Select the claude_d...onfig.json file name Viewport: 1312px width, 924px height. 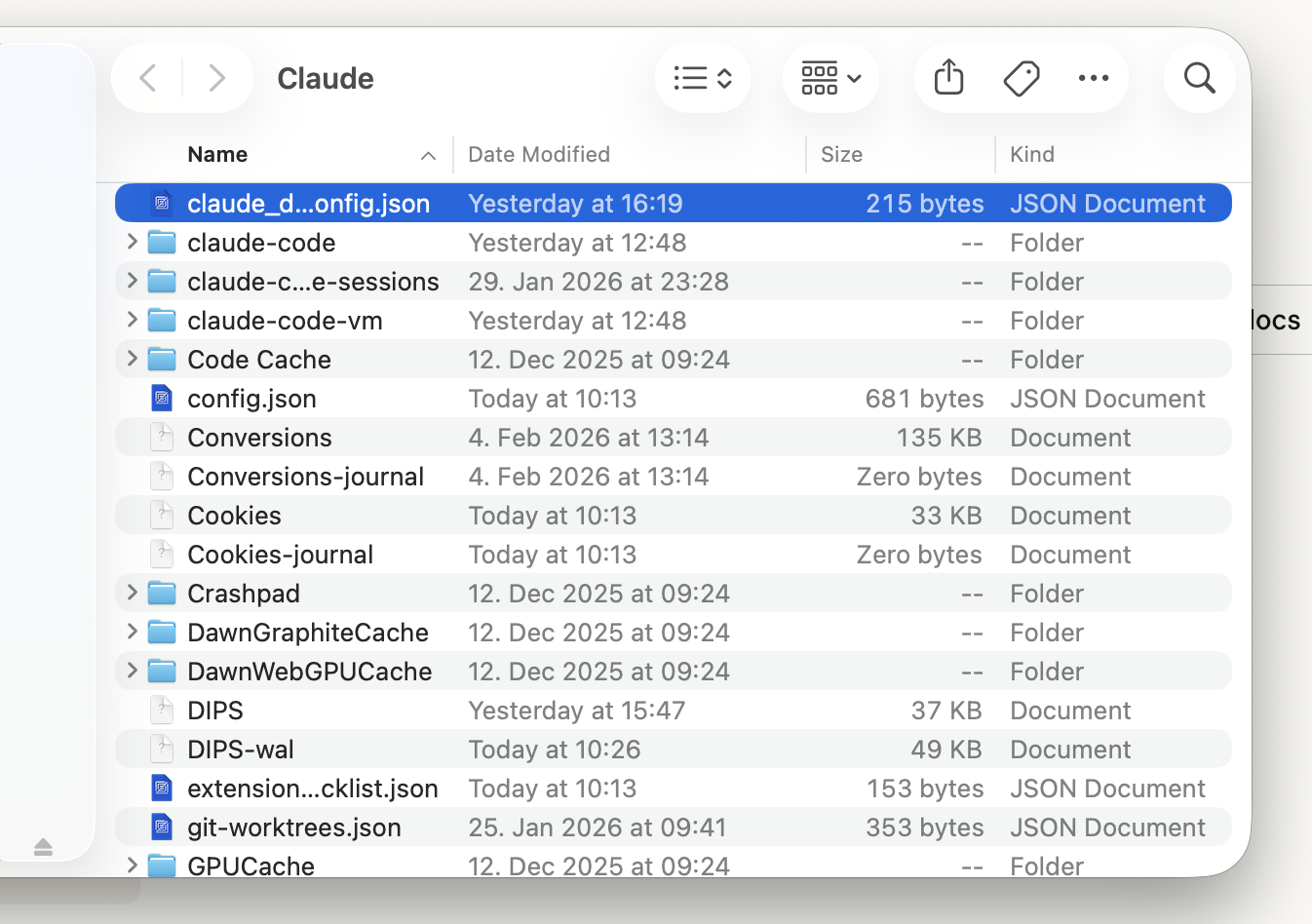tap(308, 203)
